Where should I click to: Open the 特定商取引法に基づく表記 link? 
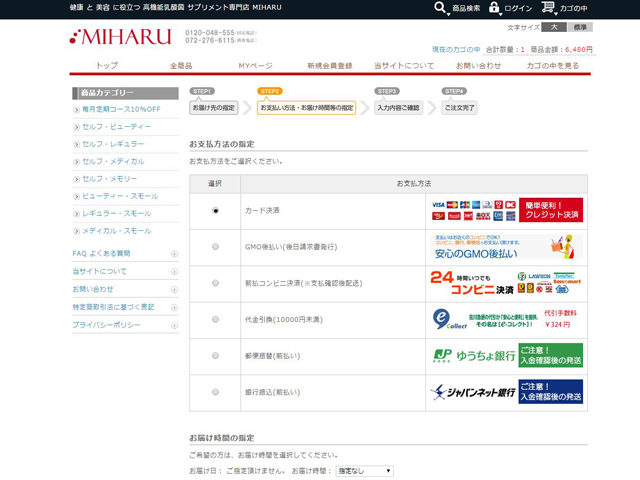coord(113,307)
